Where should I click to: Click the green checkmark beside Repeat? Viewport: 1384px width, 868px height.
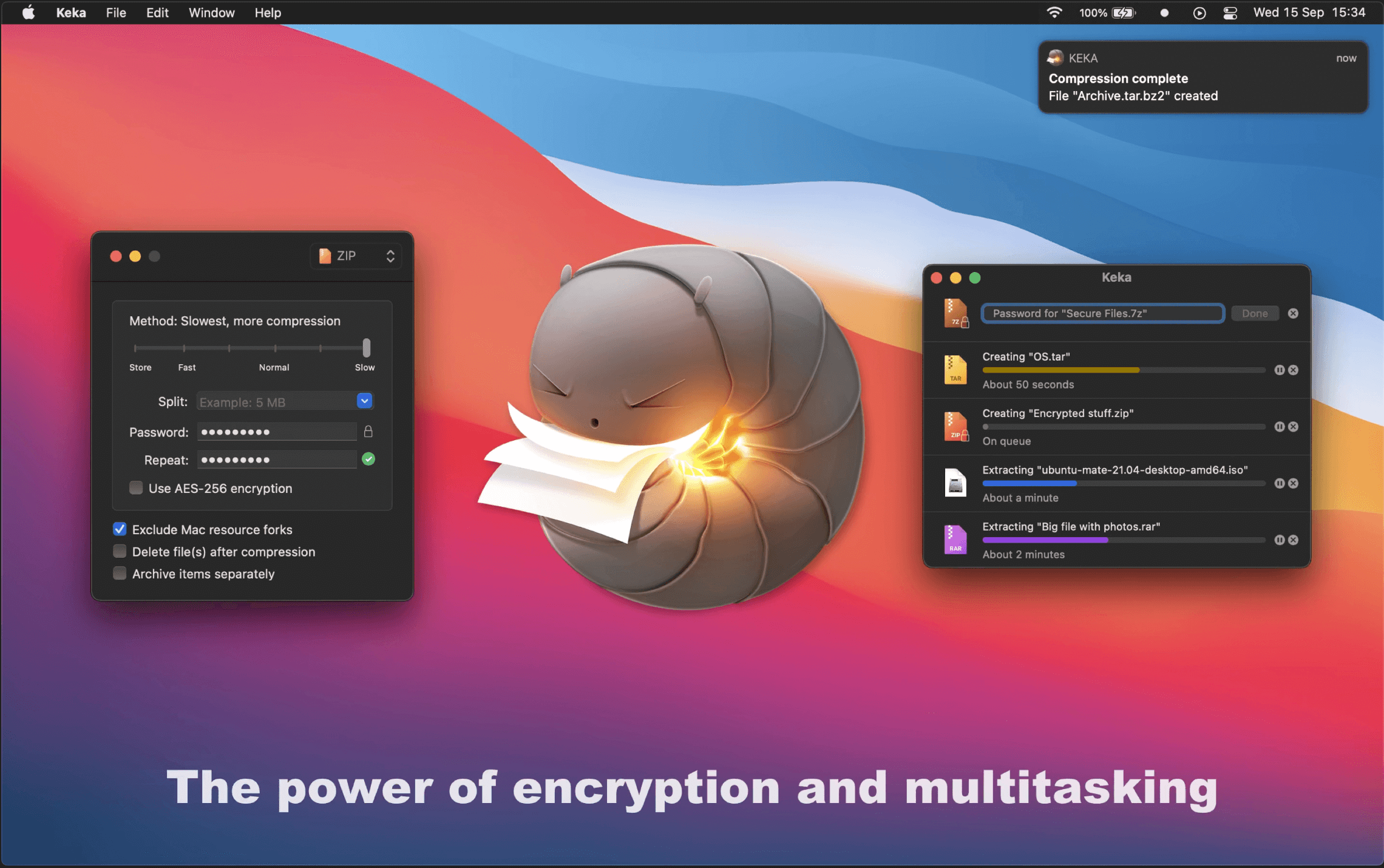(x=368, y=459)
